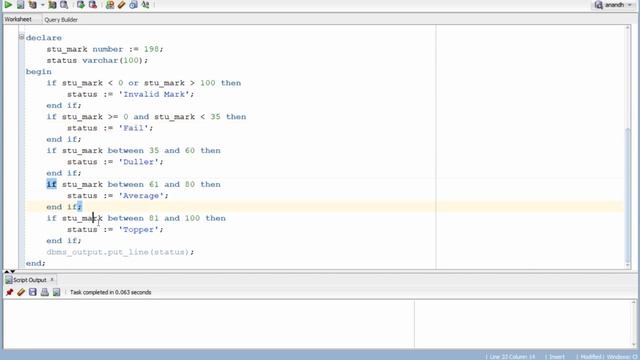
Task: Close the Script Output tab
Action: point(52,280)
